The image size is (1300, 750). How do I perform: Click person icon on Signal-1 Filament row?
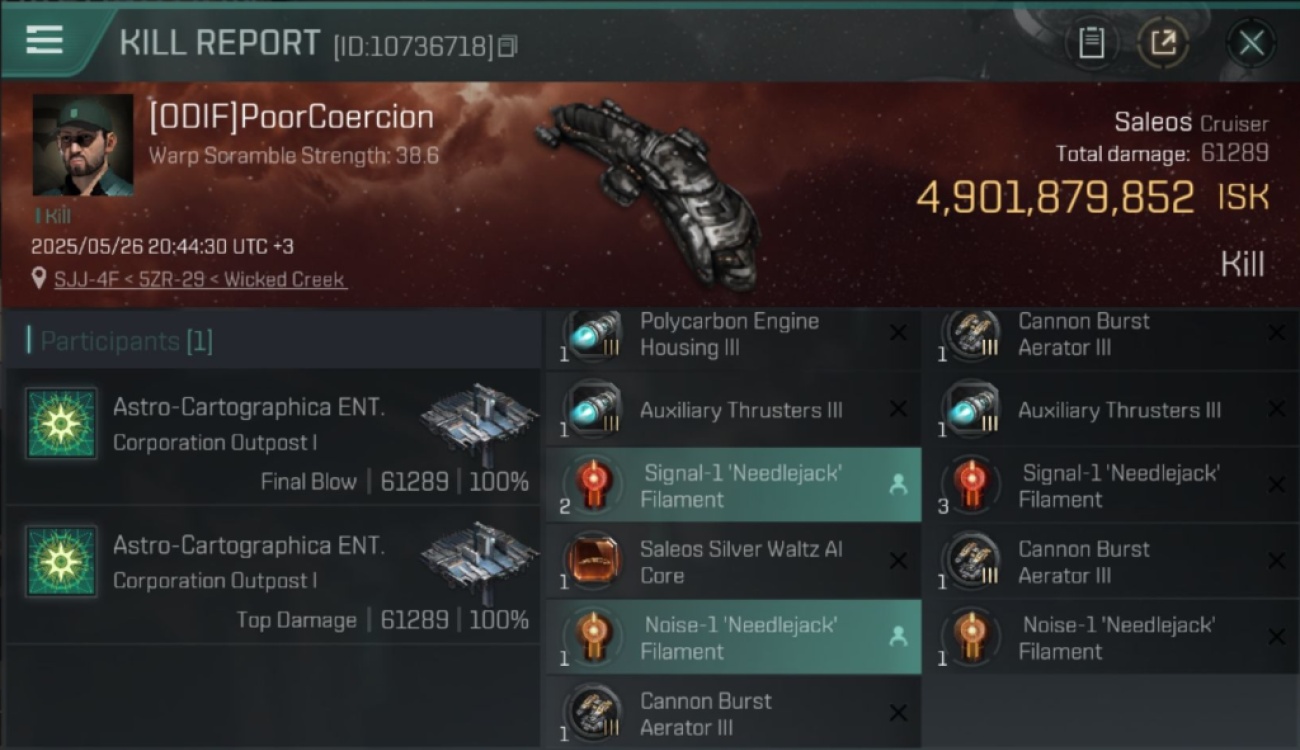click(x=897, y=485)
